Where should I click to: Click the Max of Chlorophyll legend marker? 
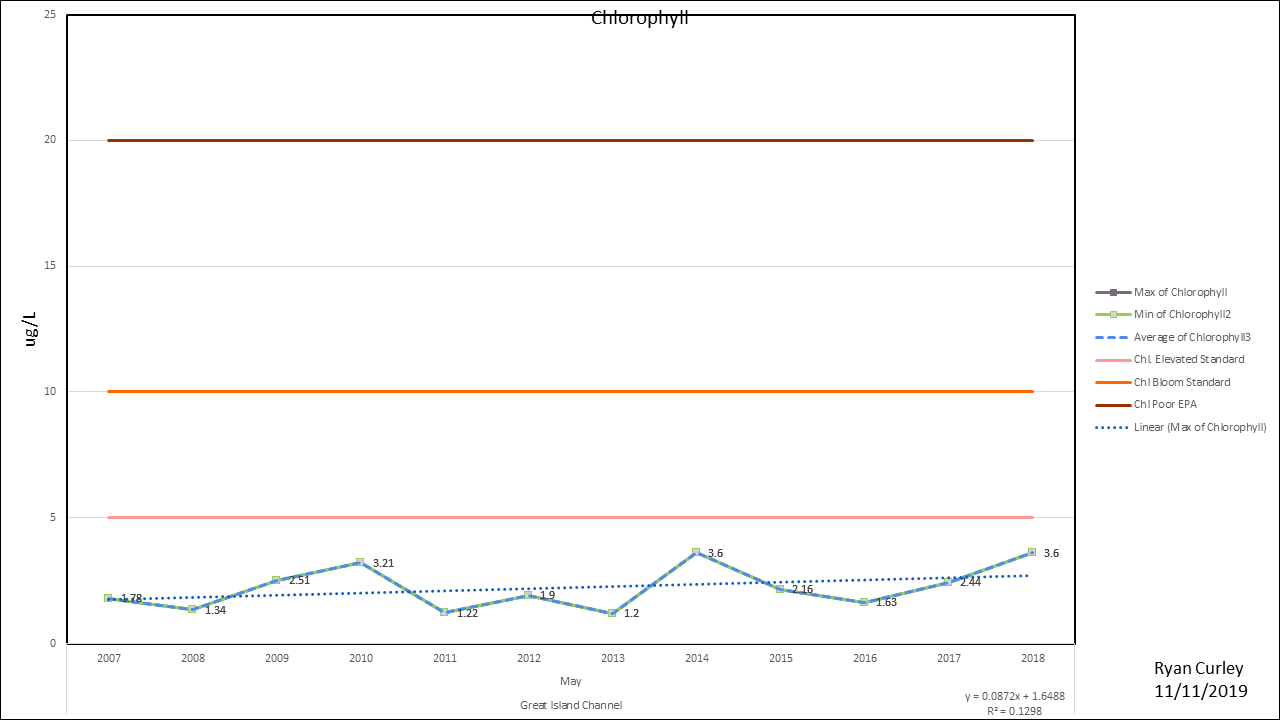tap(1112, 292)
